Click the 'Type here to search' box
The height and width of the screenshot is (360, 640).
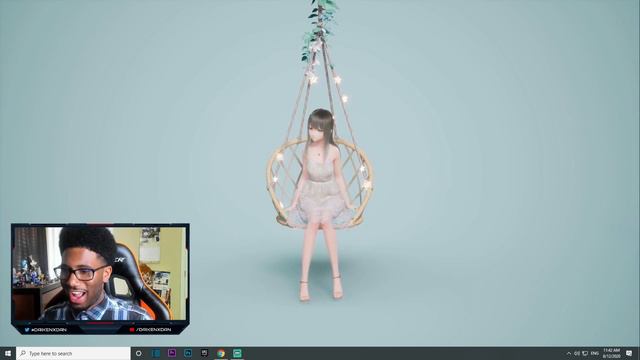click(73, 353)
